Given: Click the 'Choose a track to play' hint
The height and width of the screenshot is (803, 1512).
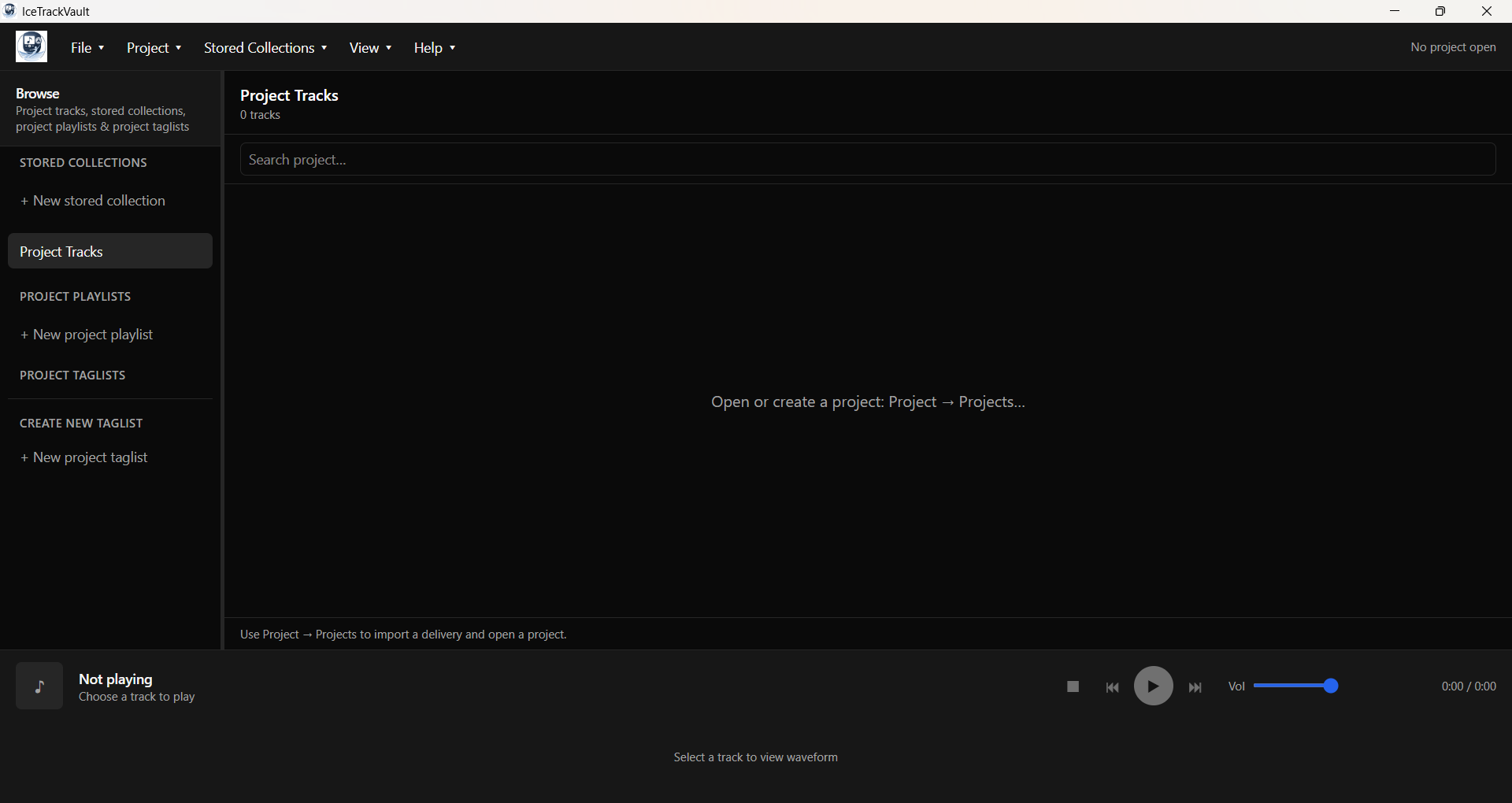Looking at the screenshot, I should coord(137,697).
